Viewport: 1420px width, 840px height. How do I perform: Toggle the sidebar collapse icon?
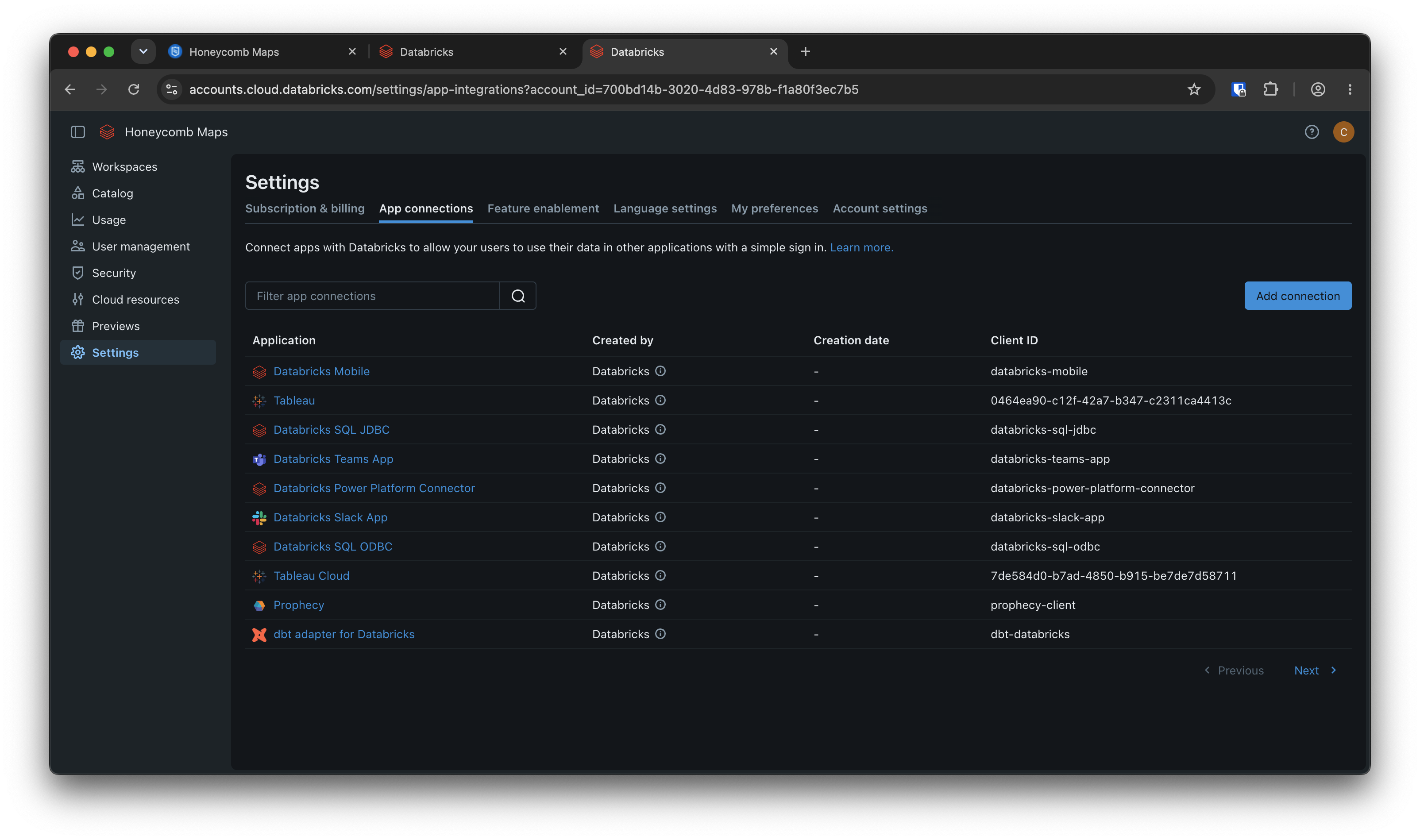pyautogui.click(x=77, y=132)
